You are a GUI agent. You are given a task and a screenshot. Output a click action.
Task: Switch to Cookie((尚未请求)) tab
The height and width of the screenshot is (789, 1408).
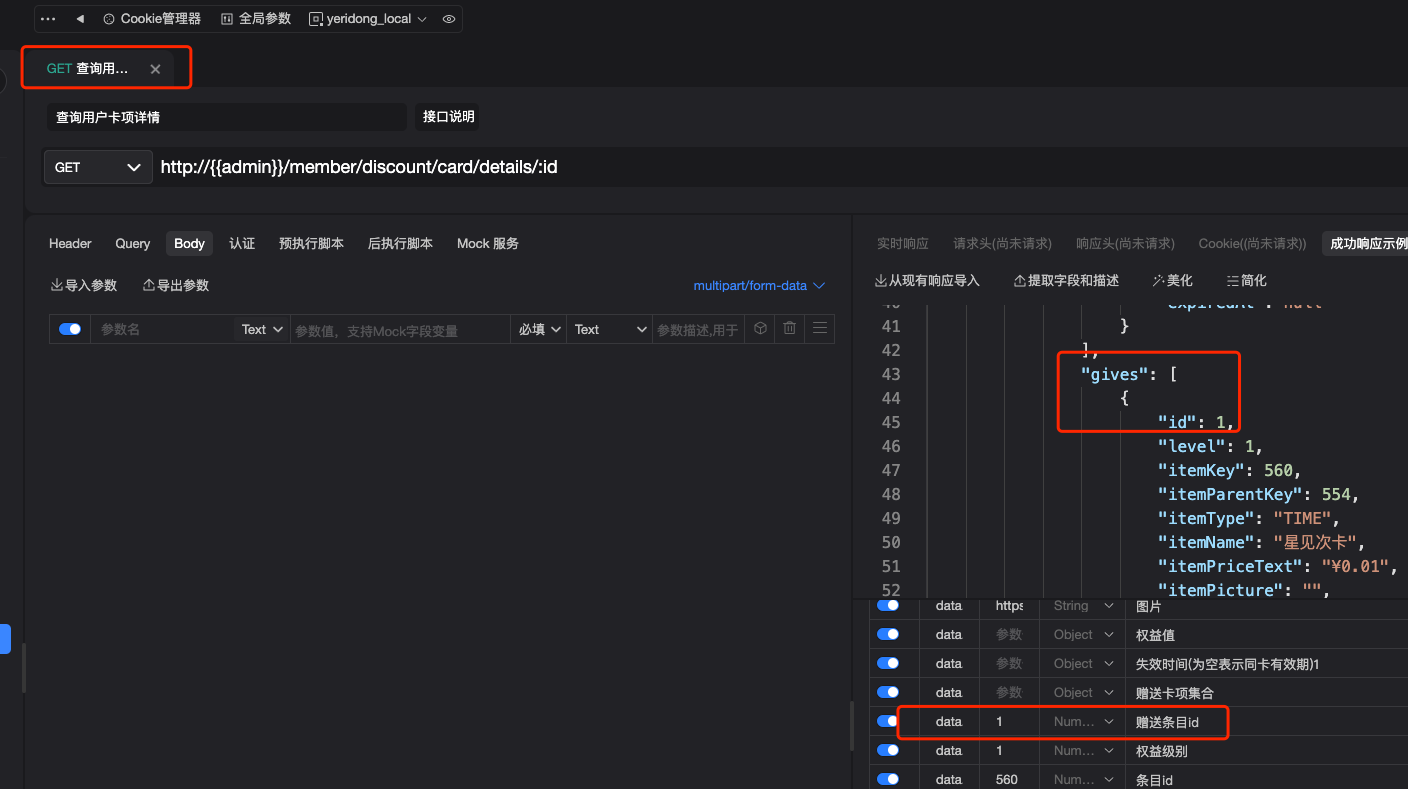pyautogui.click(x=1252, y=243)
